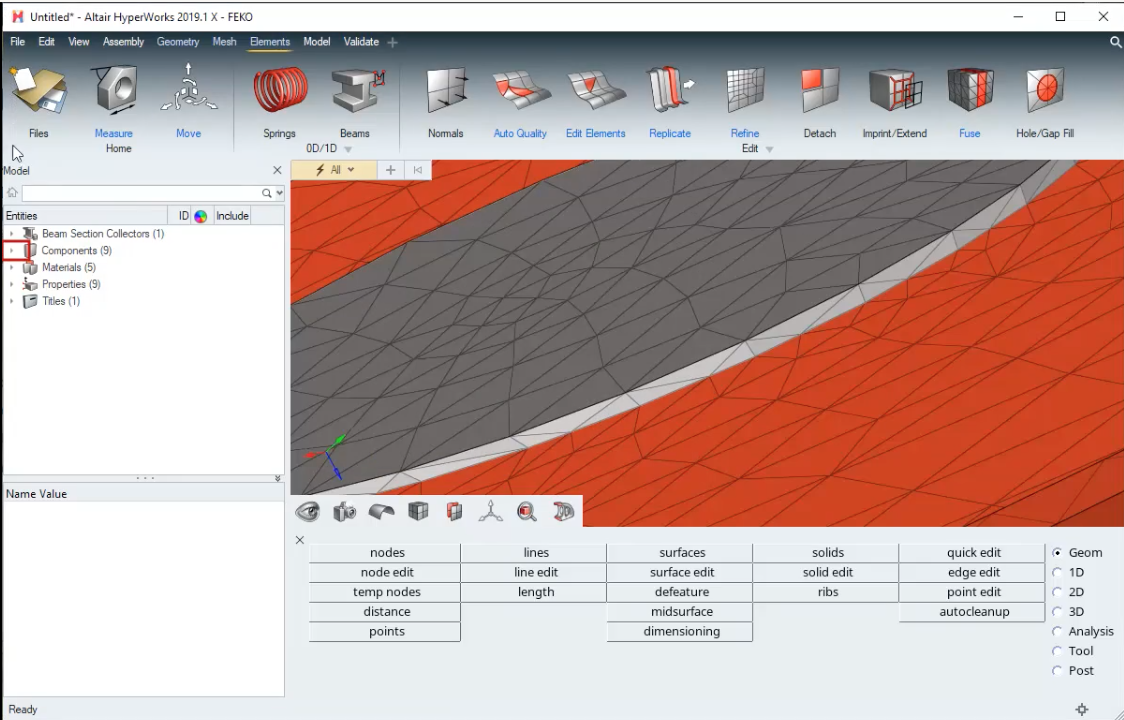Open the 0D/1D dropdown
Viewport: 1124px width, 720px height.
tap(346, 148)
